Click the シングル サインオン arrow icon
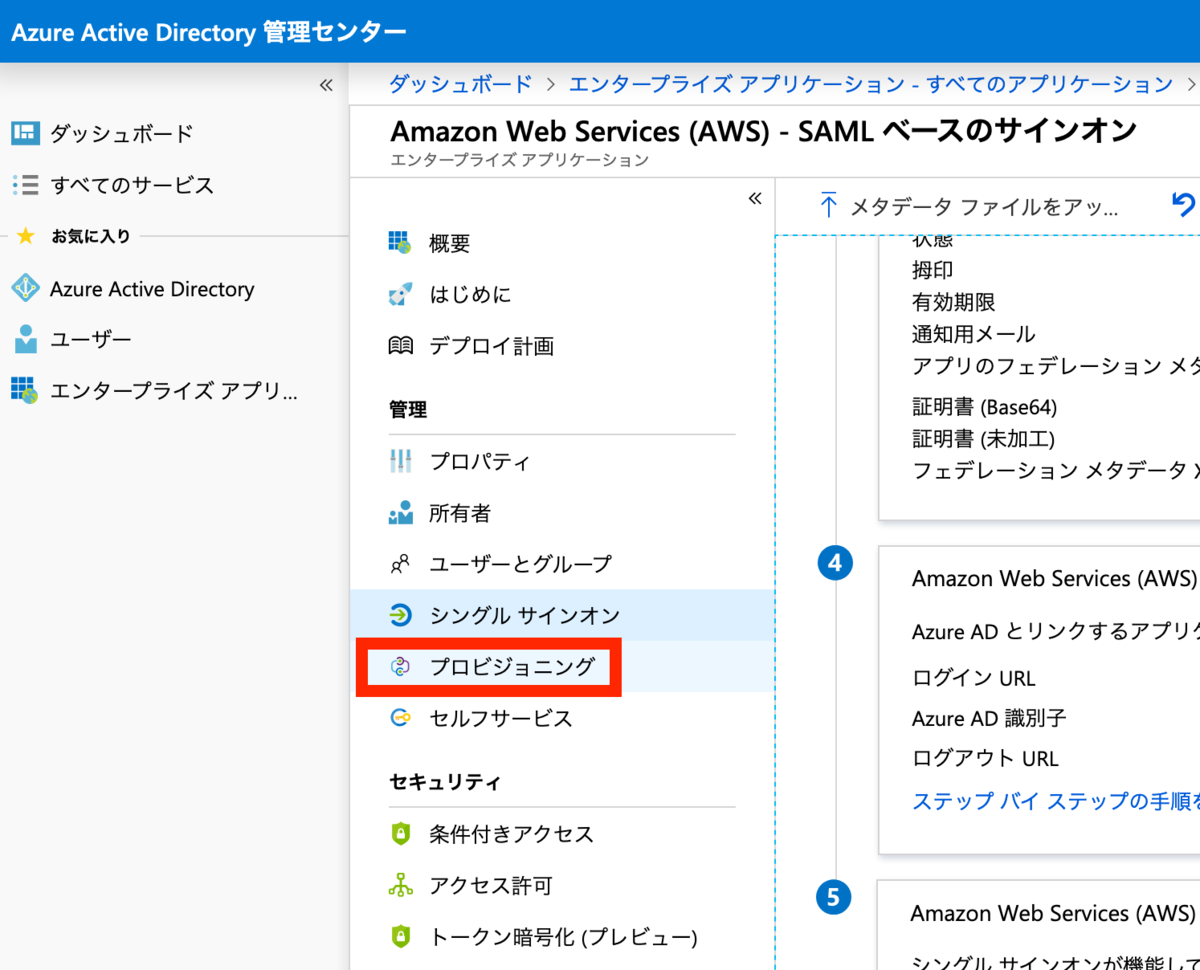 tap(400, 615)
